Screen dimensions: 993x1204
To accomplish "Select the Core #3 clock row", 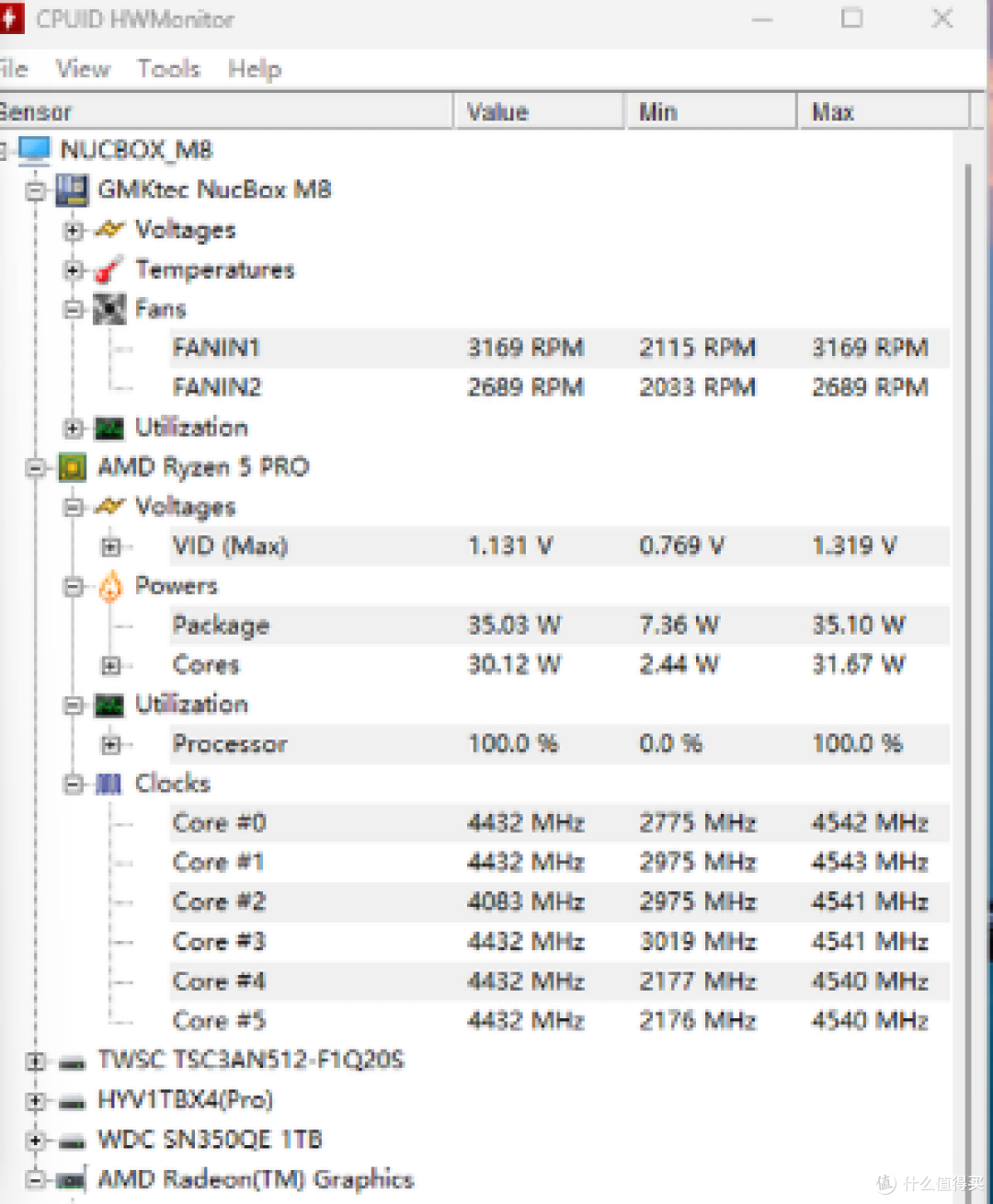I will (x=560, y=942).
